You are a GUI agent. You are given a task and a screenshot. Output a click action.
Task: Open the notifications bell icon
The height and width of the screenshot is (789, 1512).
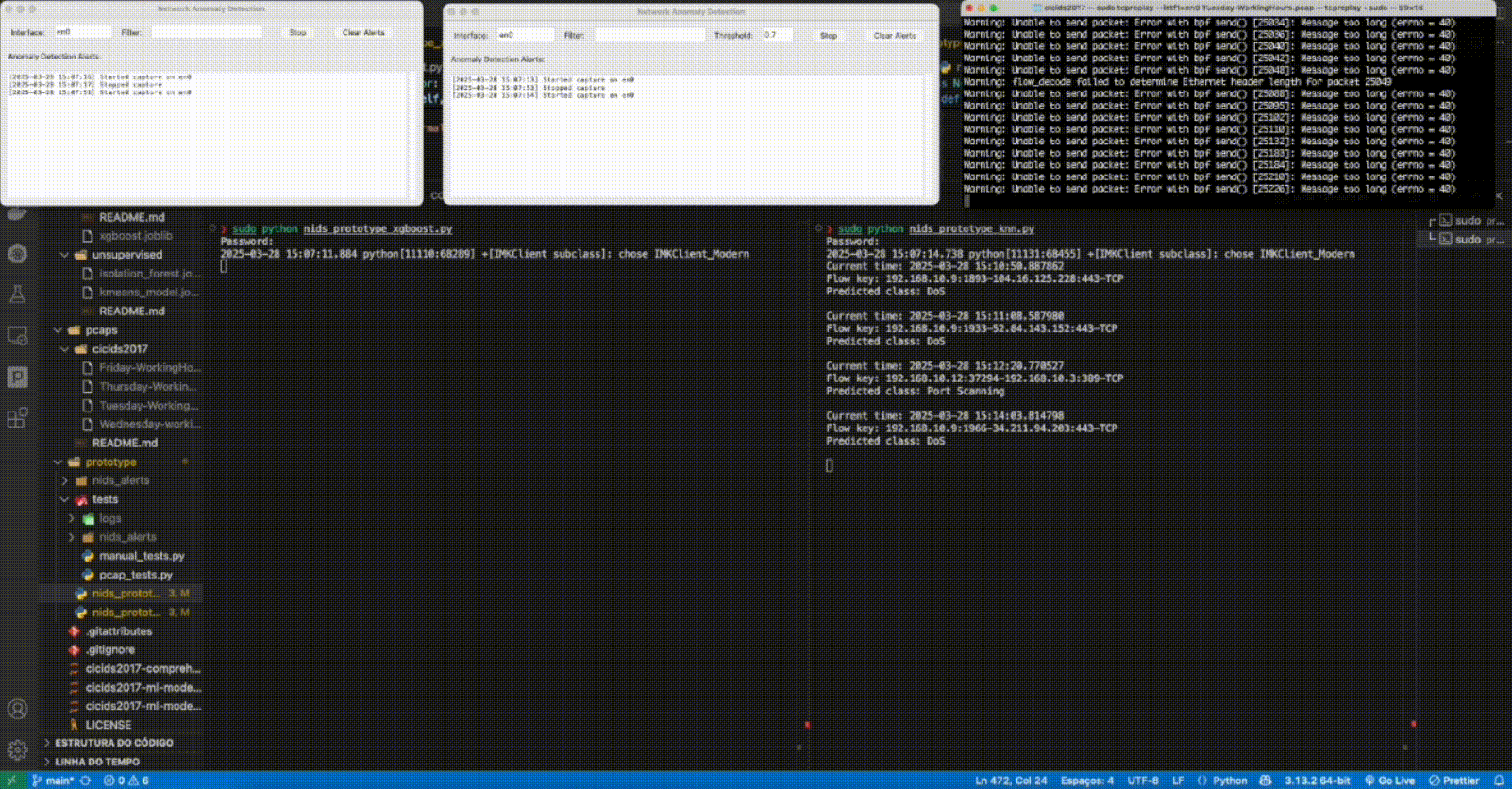[1498, 781]
